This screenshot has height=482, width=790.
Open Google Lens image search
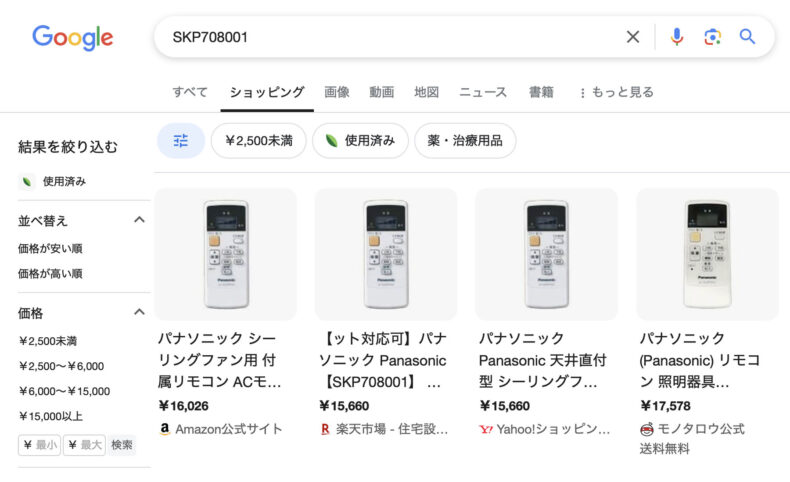pyautogui.click(x=712, y=37)
